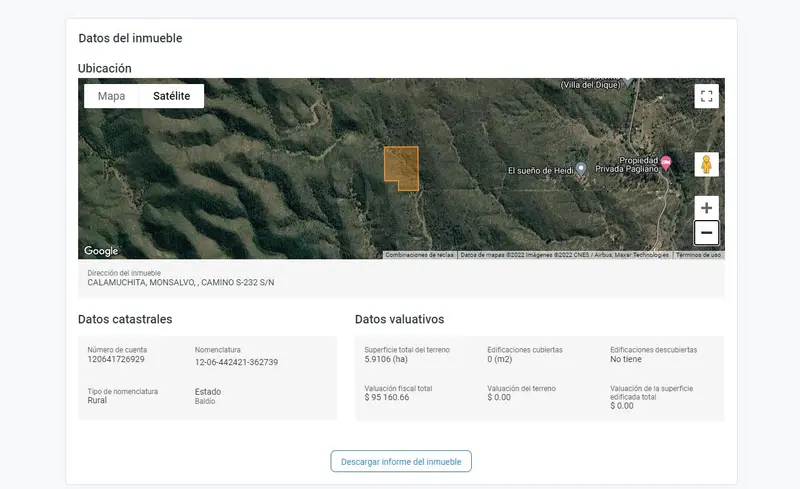This screenshot has height=489, width=800.
Task: Toggle fullscreen map view
Action: coord(706,96)
